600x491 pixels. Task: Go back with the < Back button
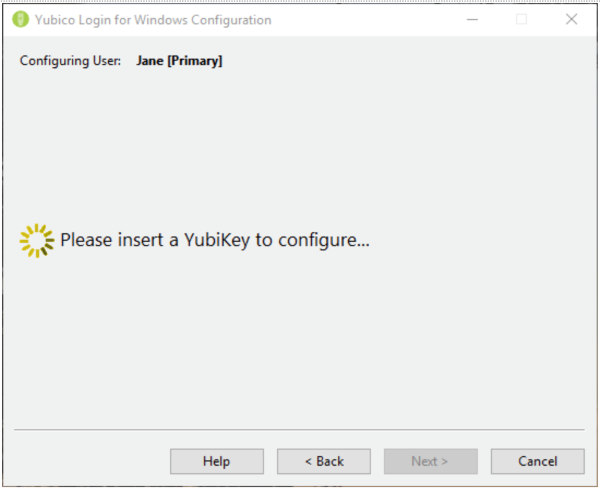pyautogui.click(x=323, y=461)
